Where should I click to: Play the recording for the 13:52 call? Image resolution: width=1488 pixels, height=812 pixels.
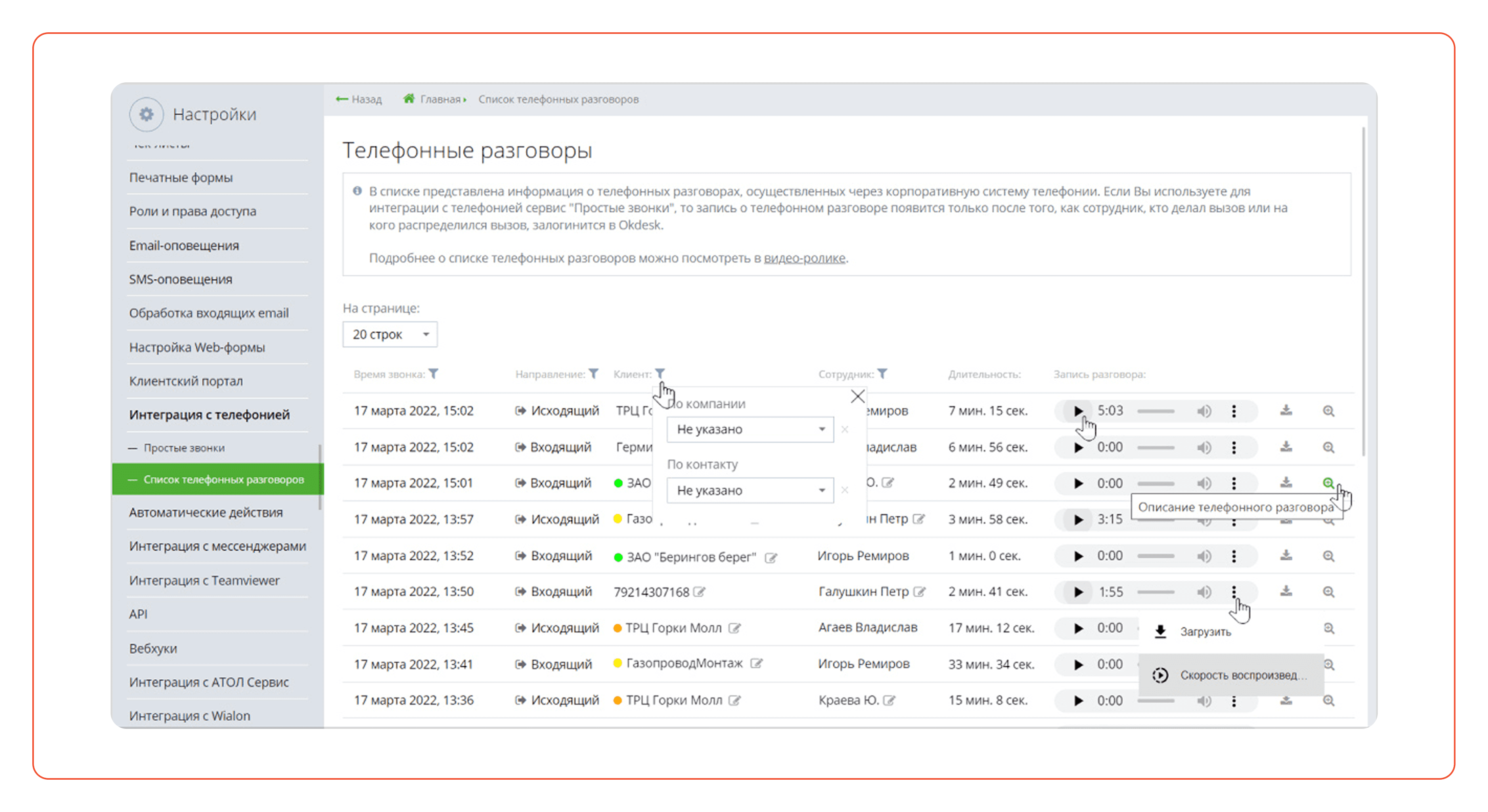pos(1078,556)
